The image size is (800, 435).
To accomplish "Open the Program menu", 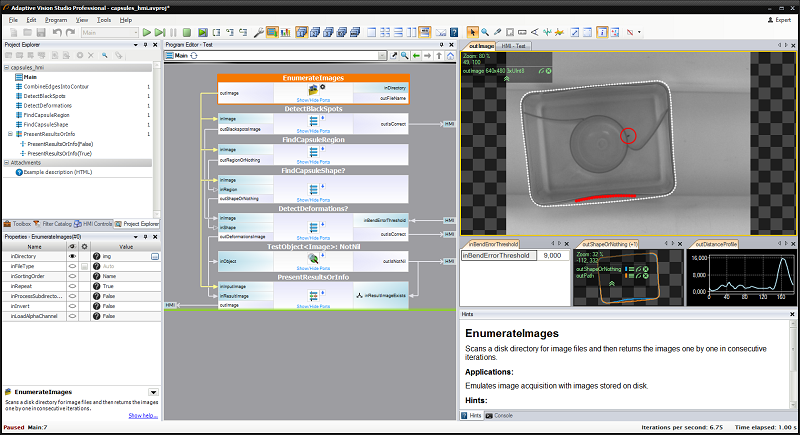I will coord(56,19).
